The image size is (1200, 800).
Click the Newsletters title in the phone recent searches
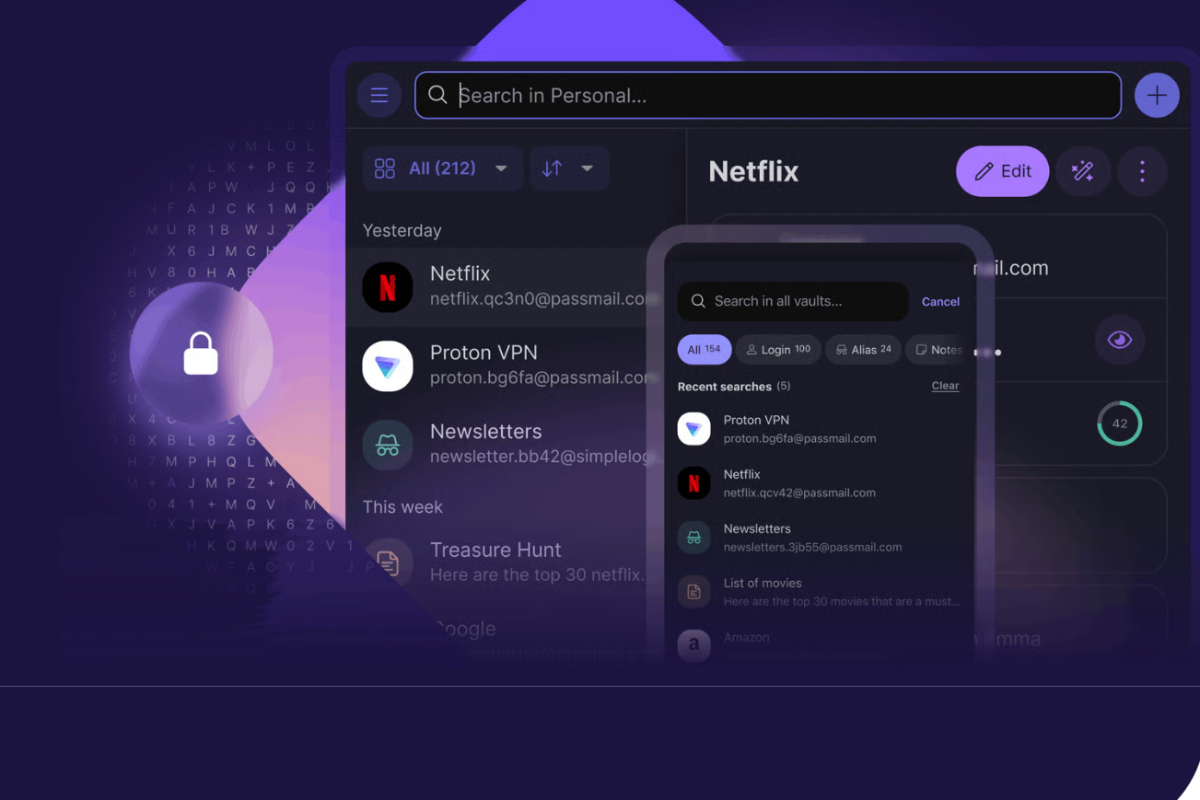point(757,528)
